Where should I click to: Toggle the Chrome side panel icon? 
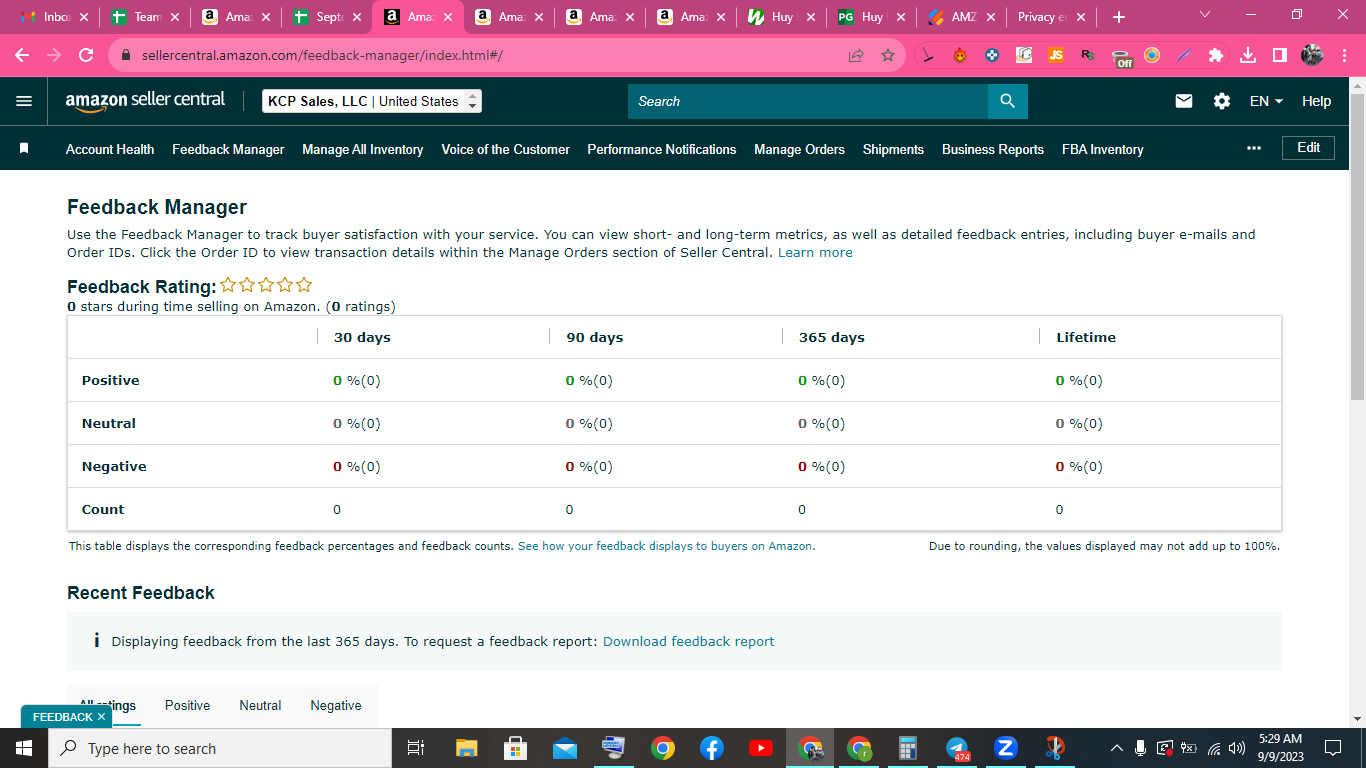point(1280,56)
